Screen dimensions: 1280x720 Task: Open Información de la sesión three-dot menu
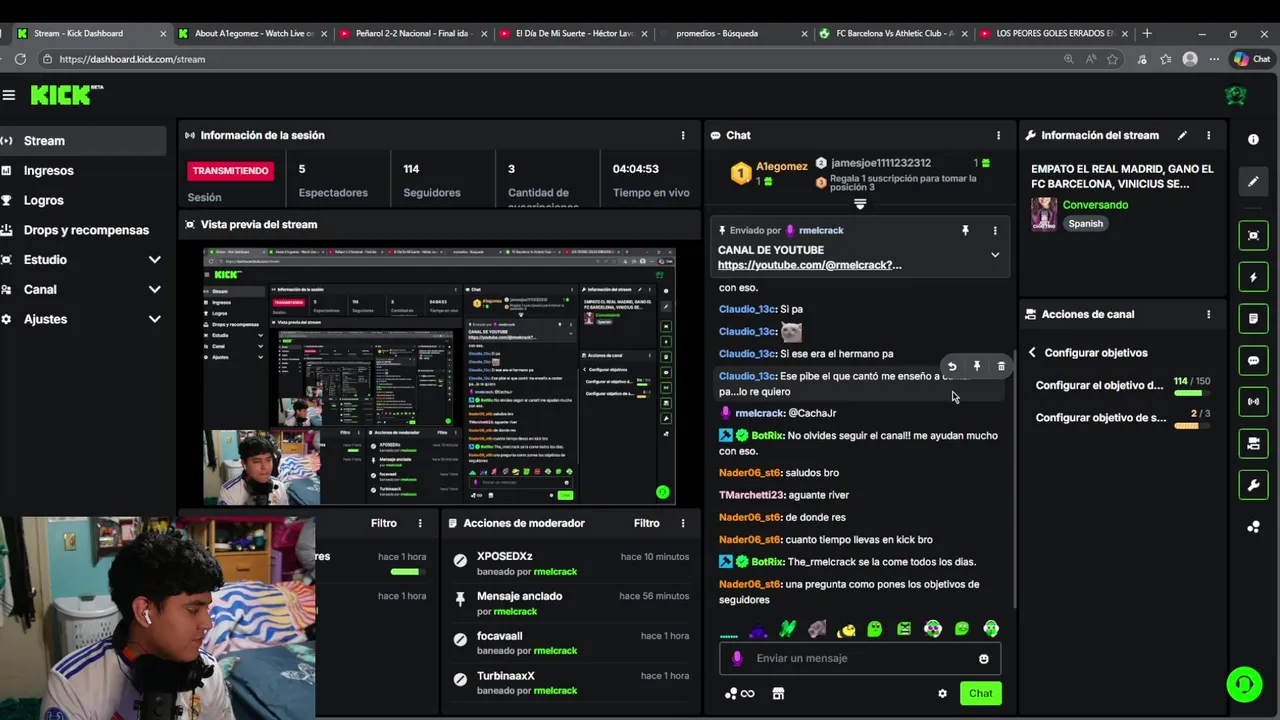tap(683, 135)
